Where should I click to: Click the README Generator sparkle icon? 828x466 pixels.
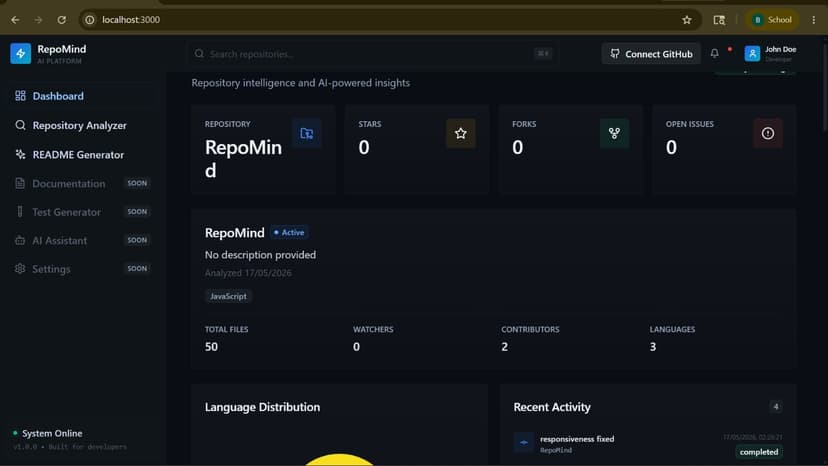pyautogui.click(x=20, y=154)
